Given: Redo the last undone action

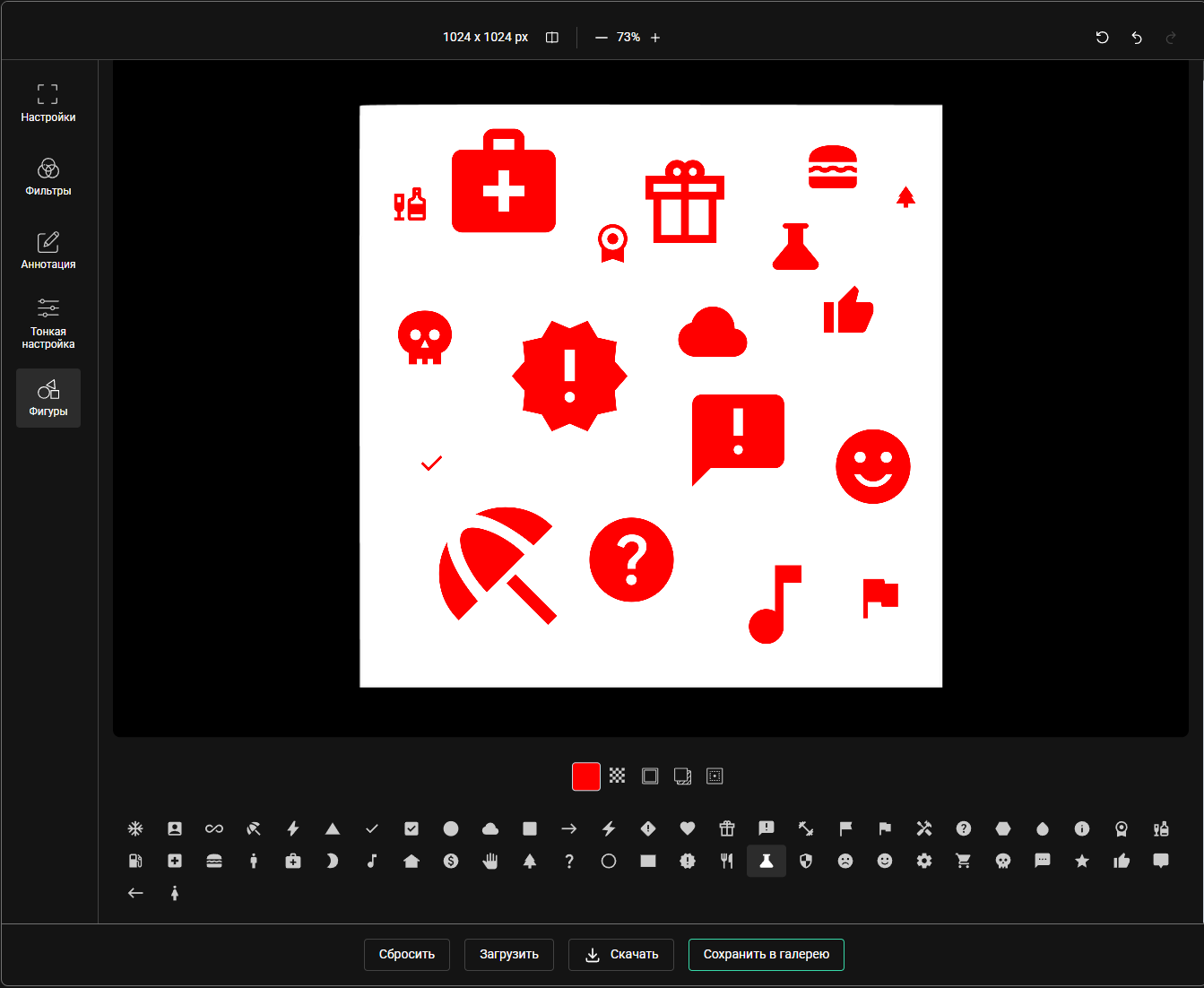Looking at the screenshot, I should (1171, 38).
